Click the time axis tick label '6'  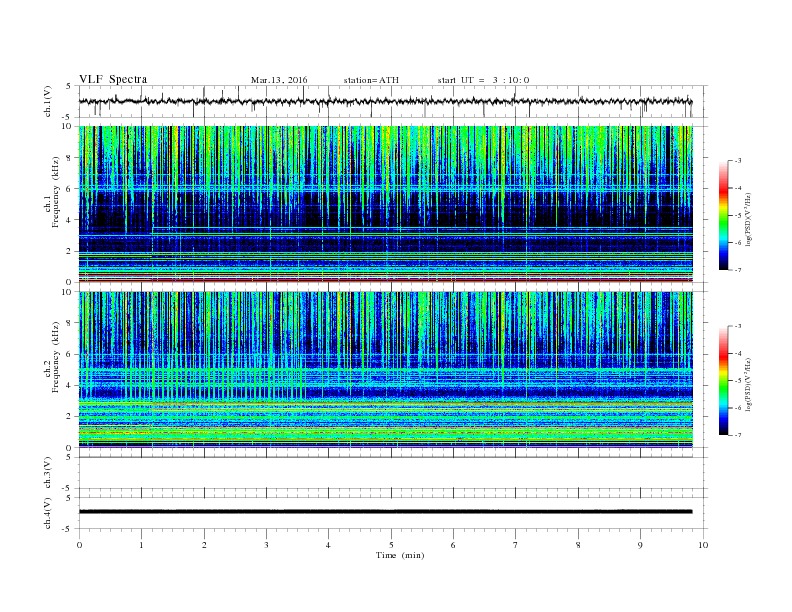[x=453, y=545]
